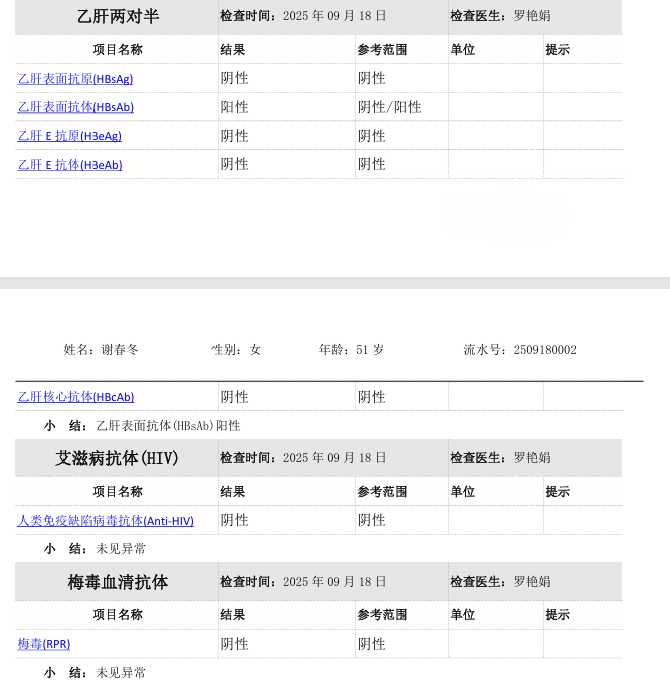Viewport: 670px width, 684px height.
Task: Open the 乙肝表面抗原(HBsAg) link
Action: coord(75,79)
